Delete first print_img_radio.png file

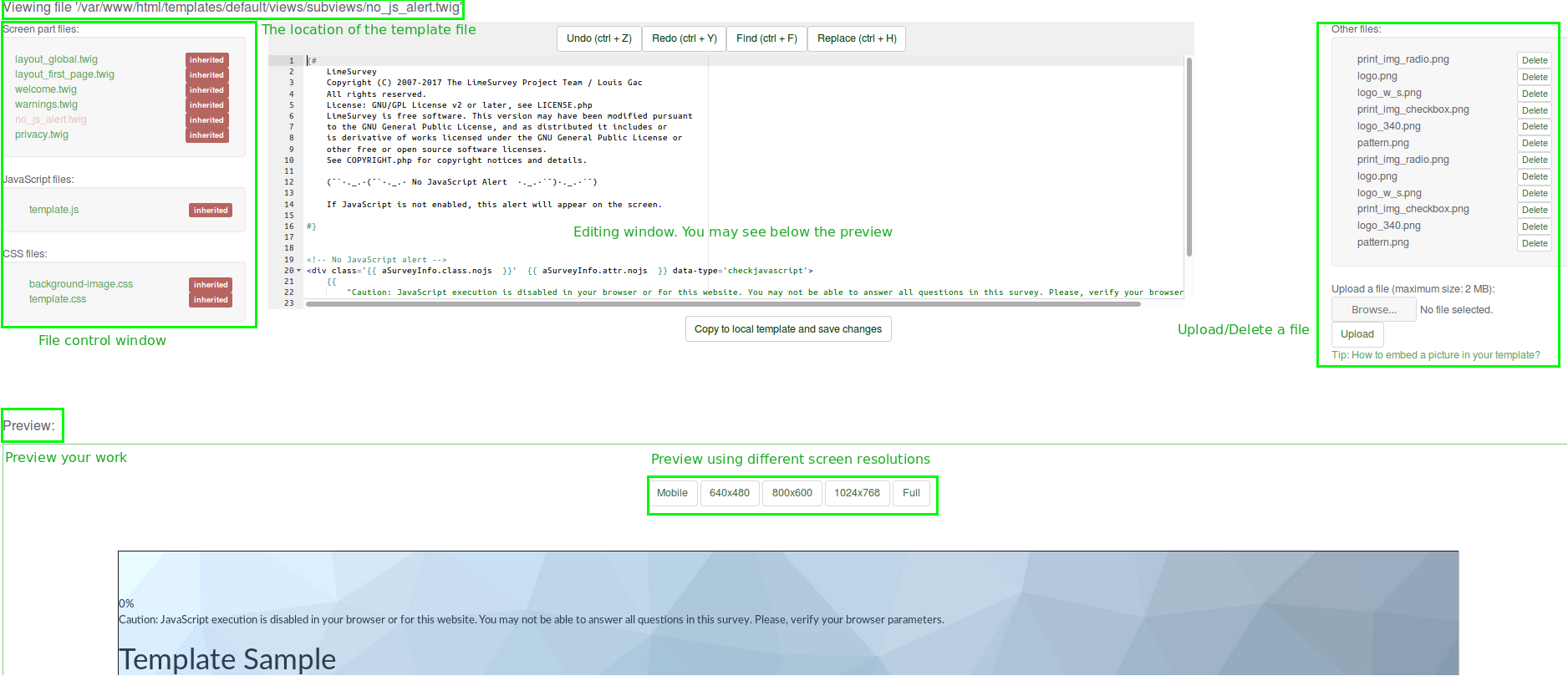(x=1534, y=60)
